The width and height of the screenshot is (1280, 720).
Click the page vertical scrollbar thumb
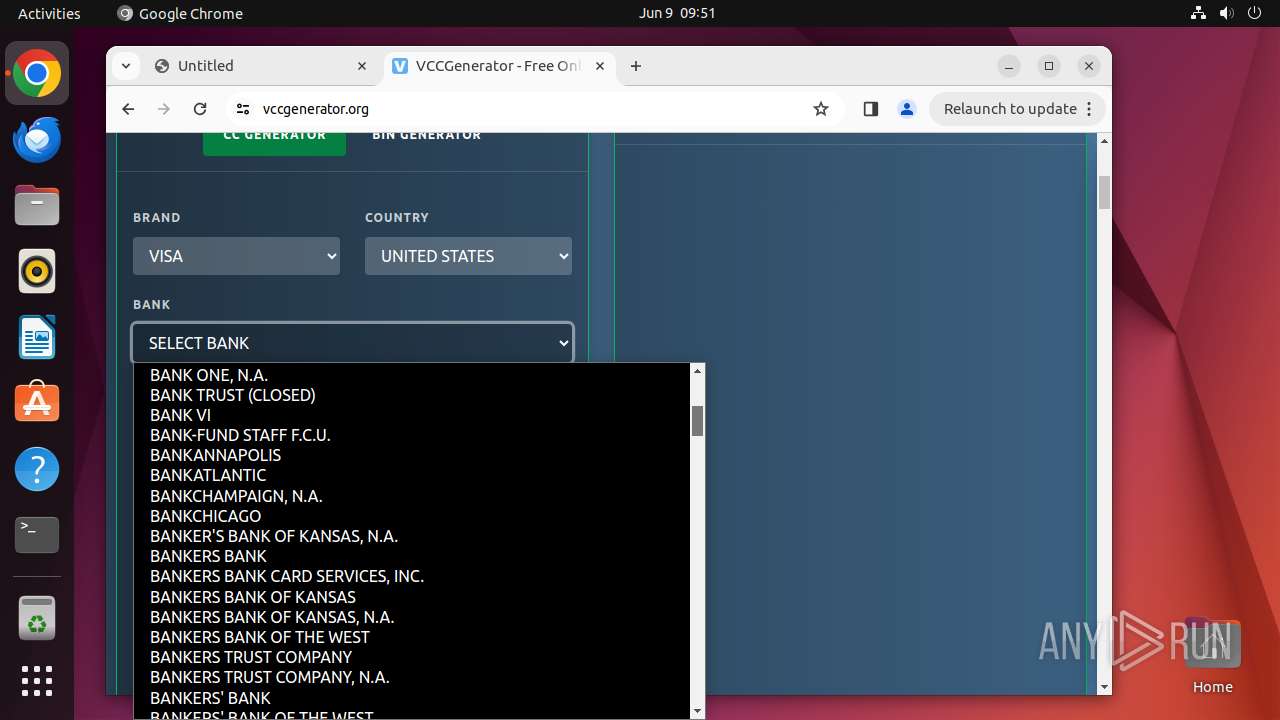(x=1104, y=192)
